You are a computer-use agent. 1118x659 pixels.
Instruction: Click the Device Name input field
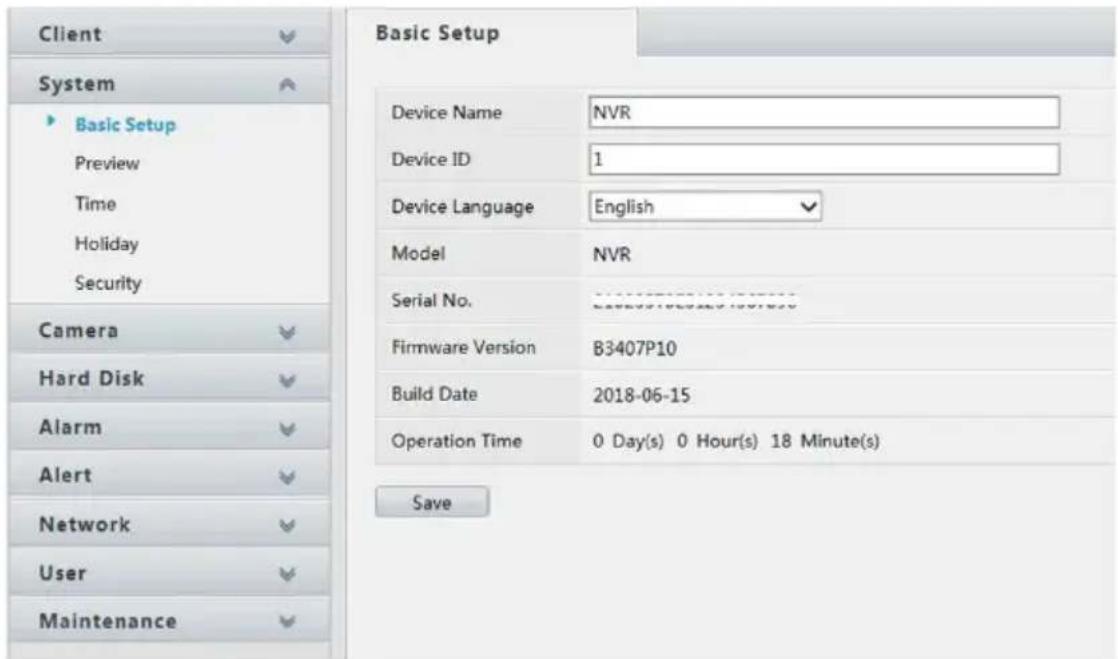824,113
